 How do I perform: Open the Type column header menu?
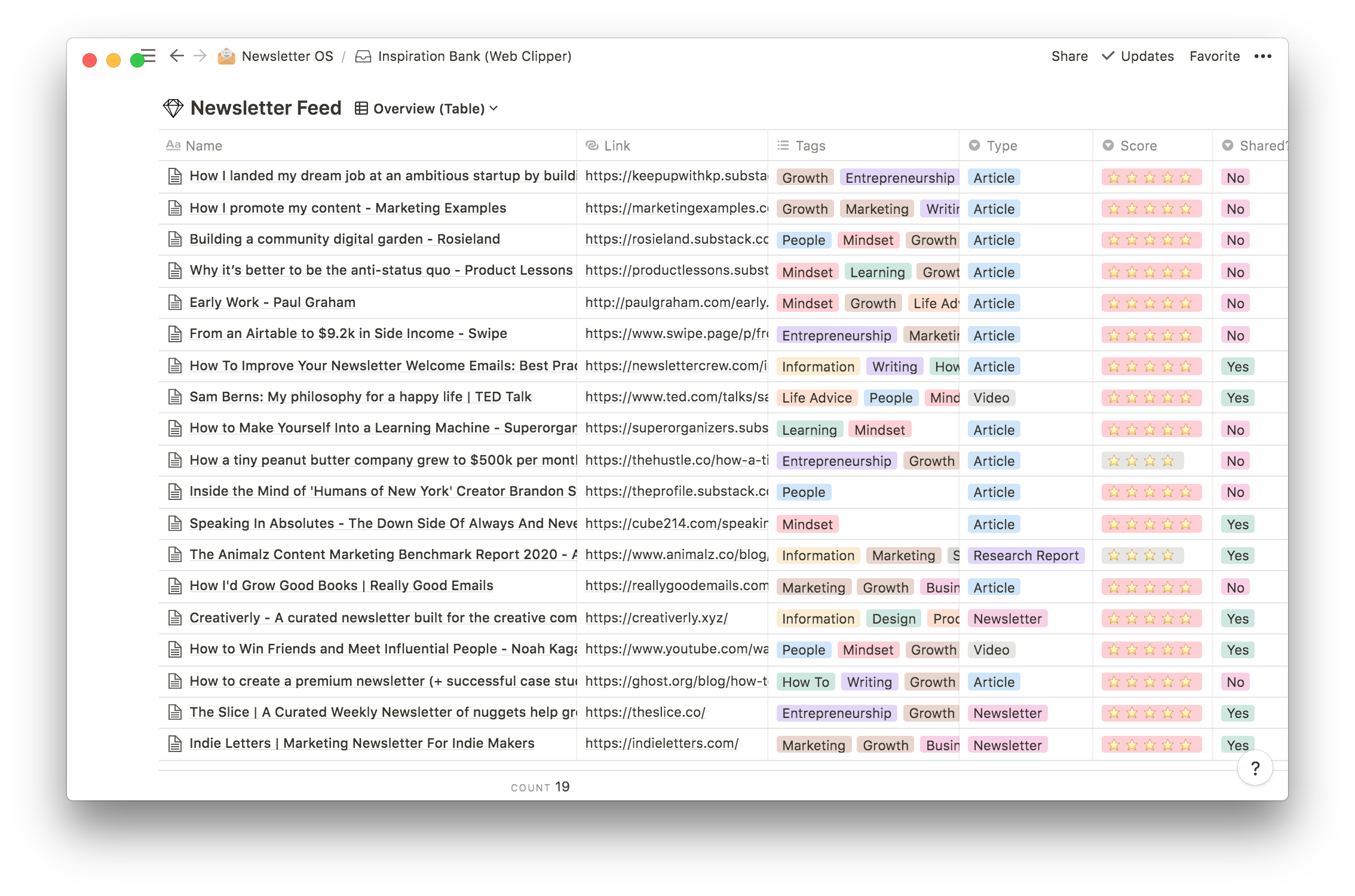point(1026,145)
